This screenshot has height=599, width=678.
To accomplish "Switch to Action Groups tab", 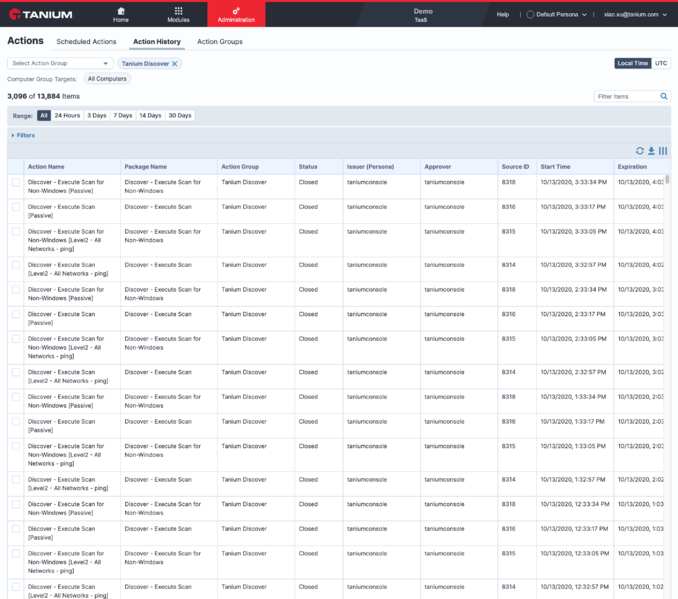I will point(220,42).
